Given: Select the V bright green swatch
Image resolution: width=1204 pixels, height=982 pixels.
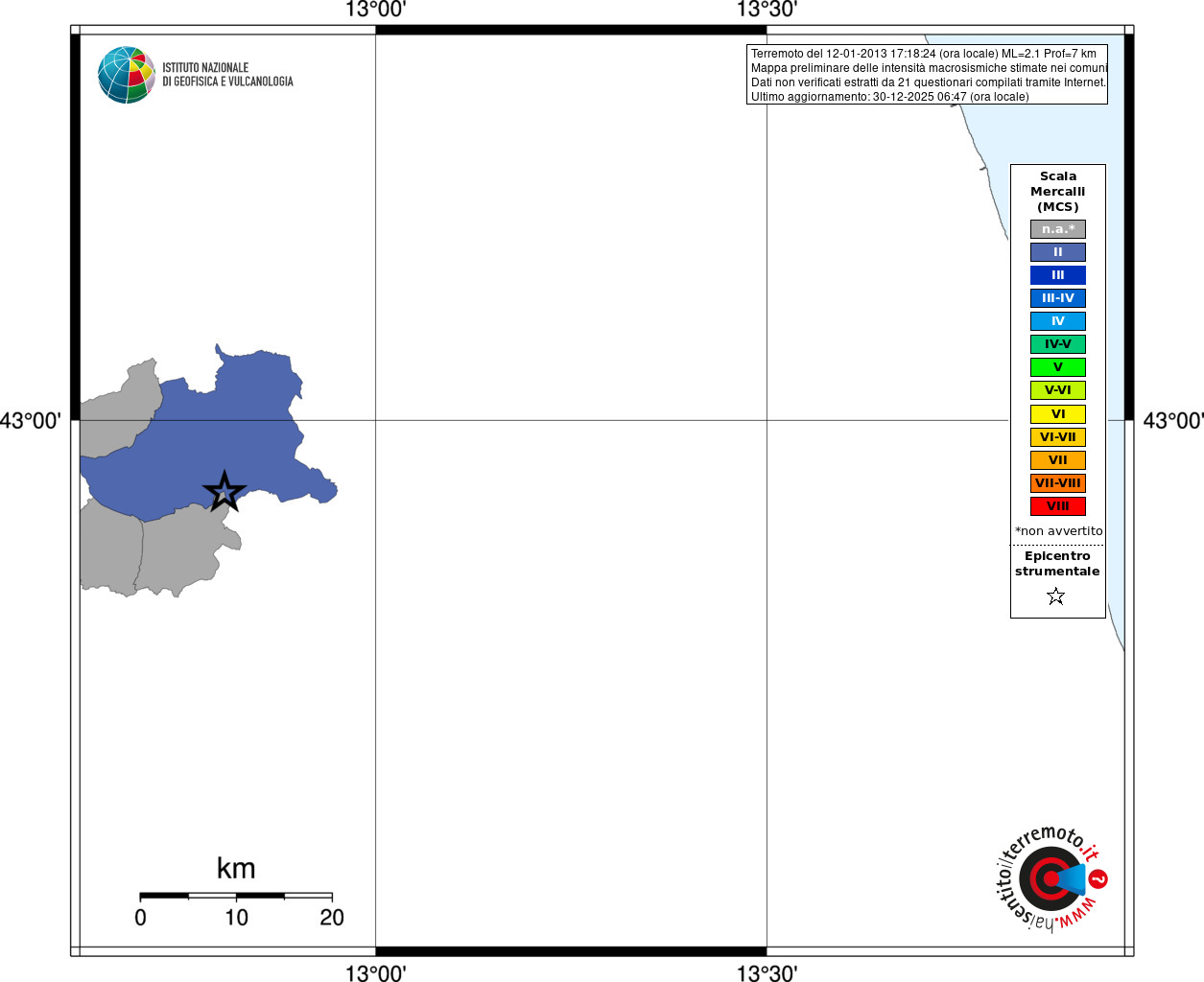Looking at the screenshot, I should tap(1058, 367).
